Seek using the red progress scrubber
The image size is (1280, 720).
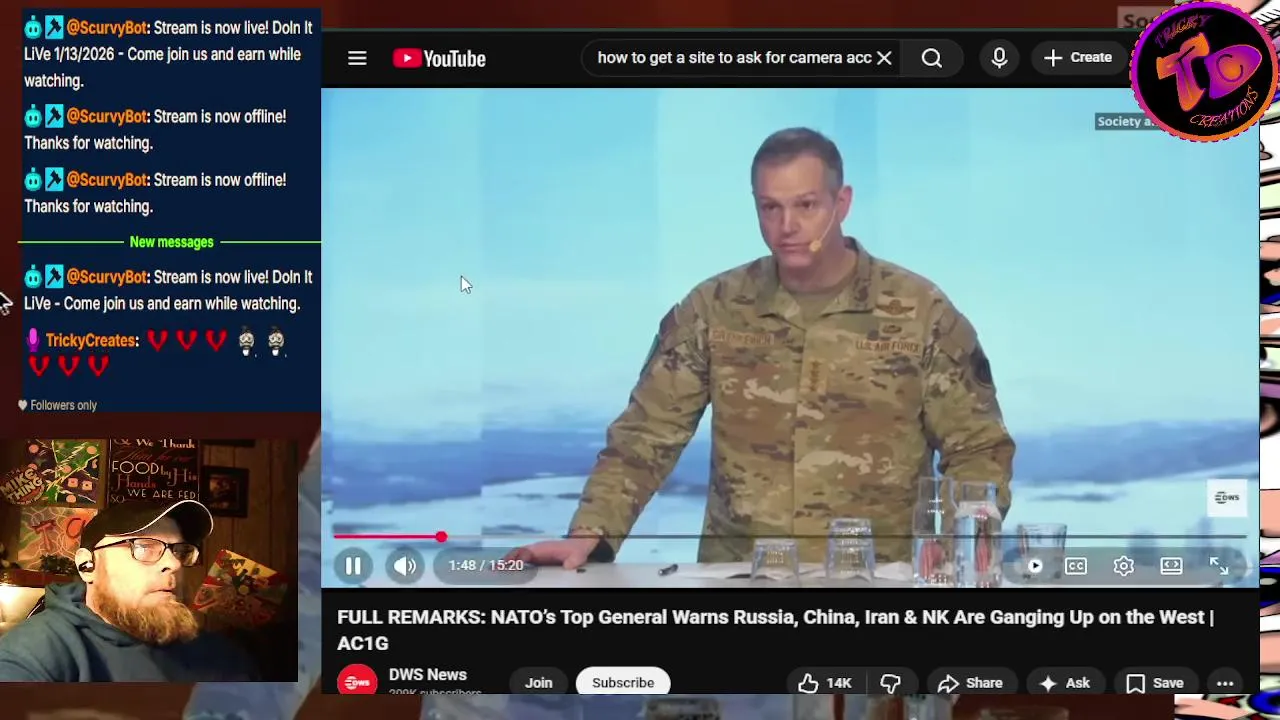tap(441, 537)
